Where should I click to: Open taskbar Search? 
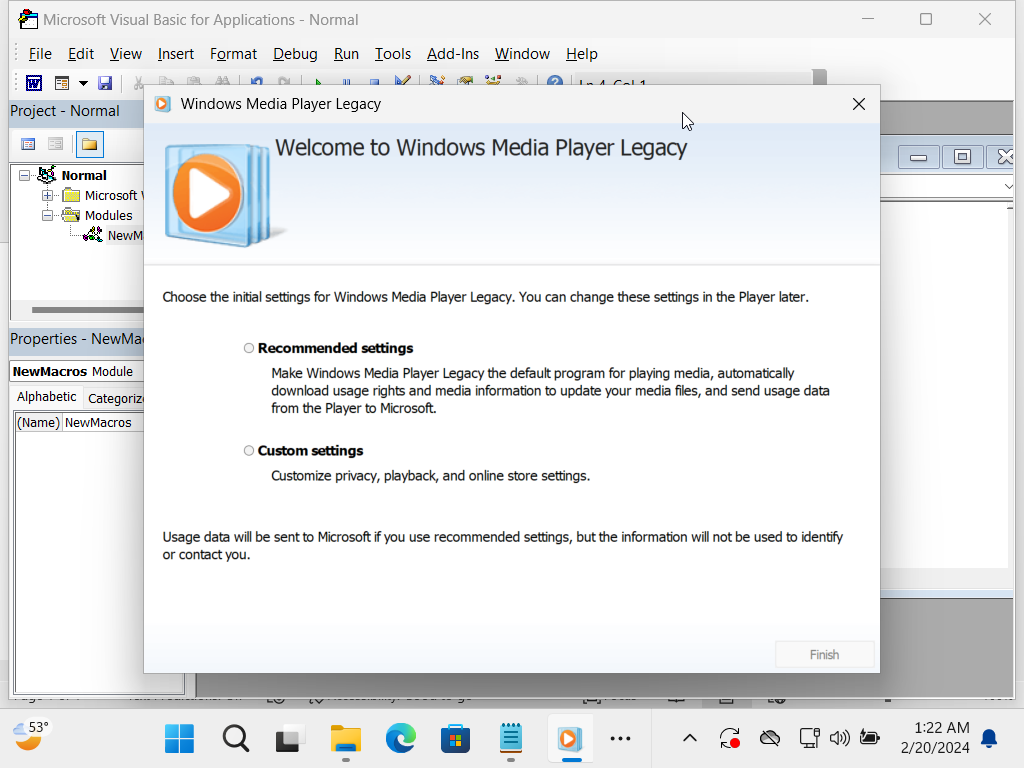235,739
